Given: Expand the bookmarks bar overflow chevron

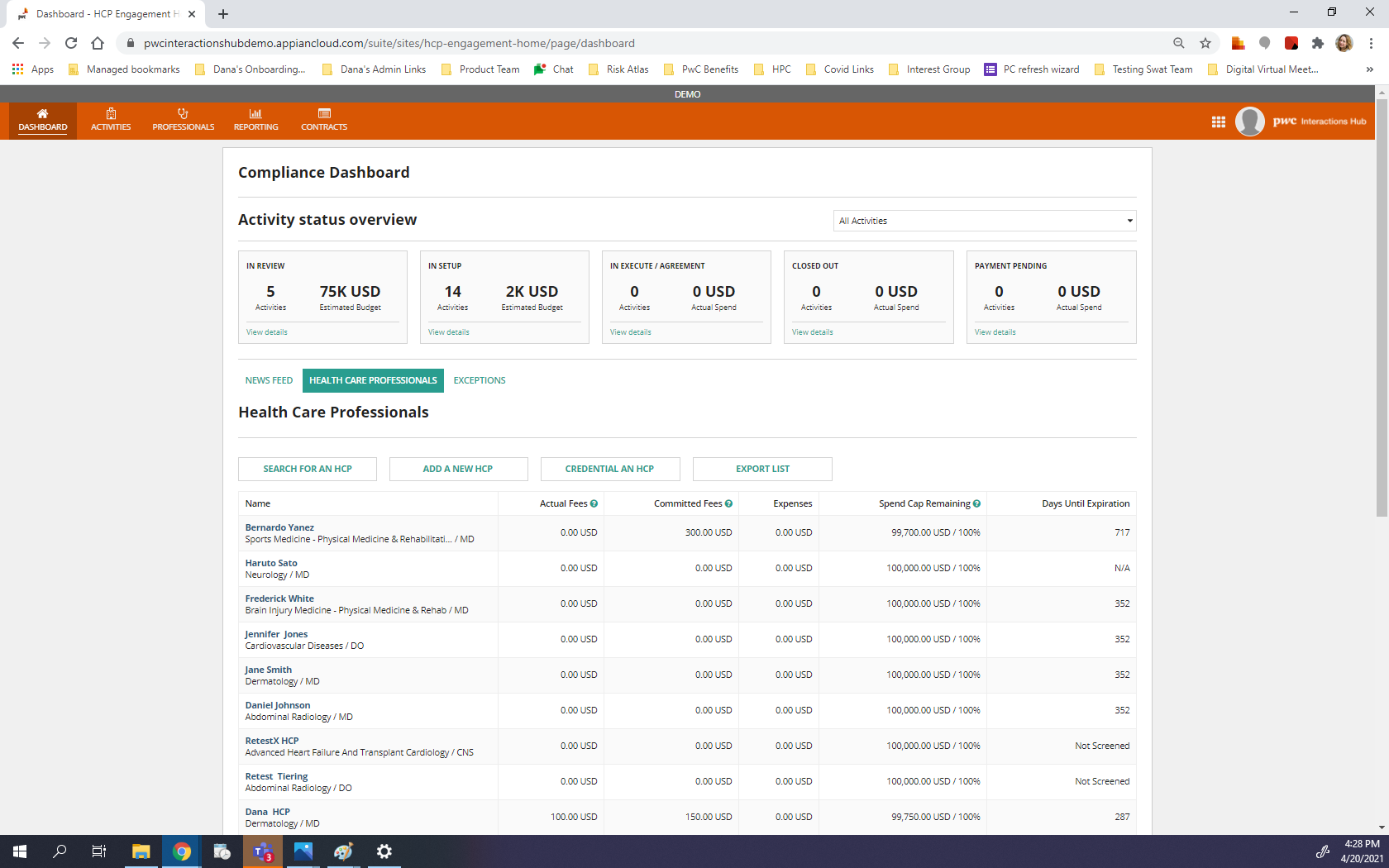Looking at the screenshot, I should point(1369,69).
